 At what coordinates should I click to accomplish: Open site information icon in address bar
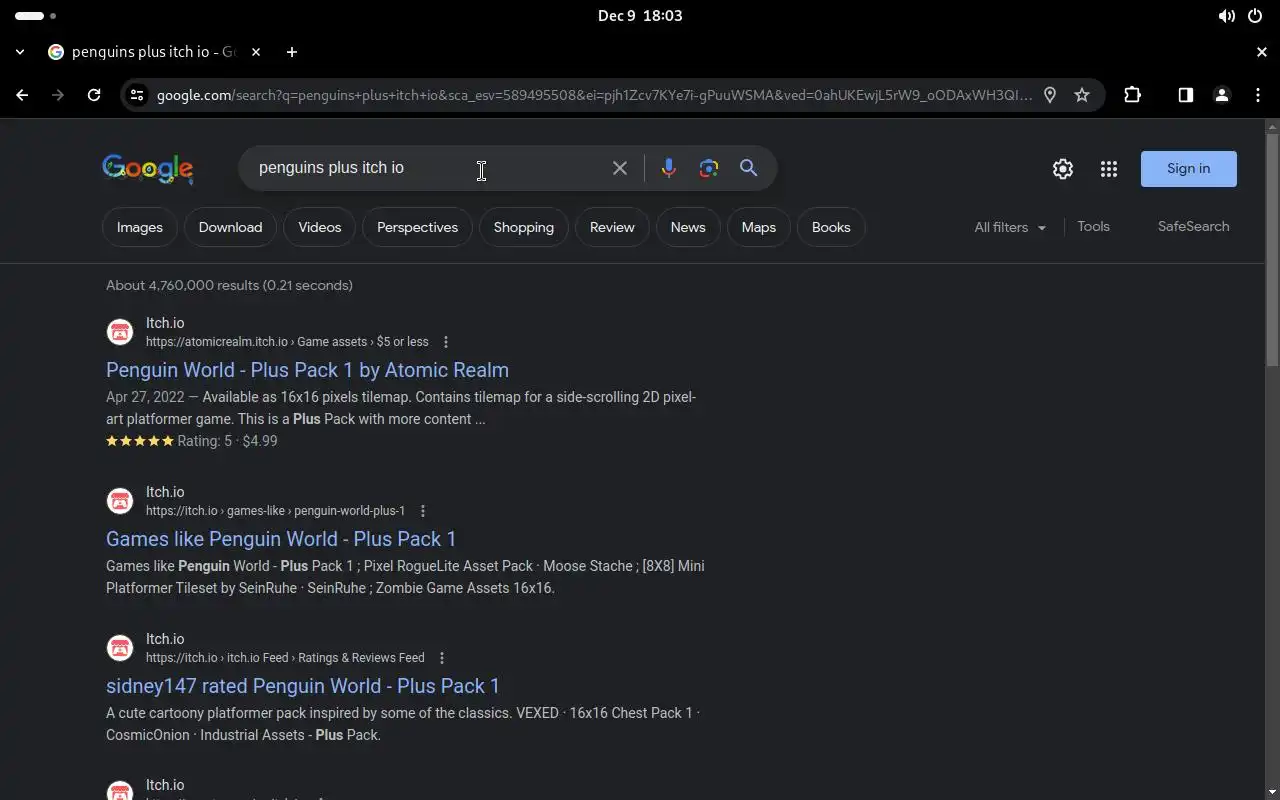(137, 95)
